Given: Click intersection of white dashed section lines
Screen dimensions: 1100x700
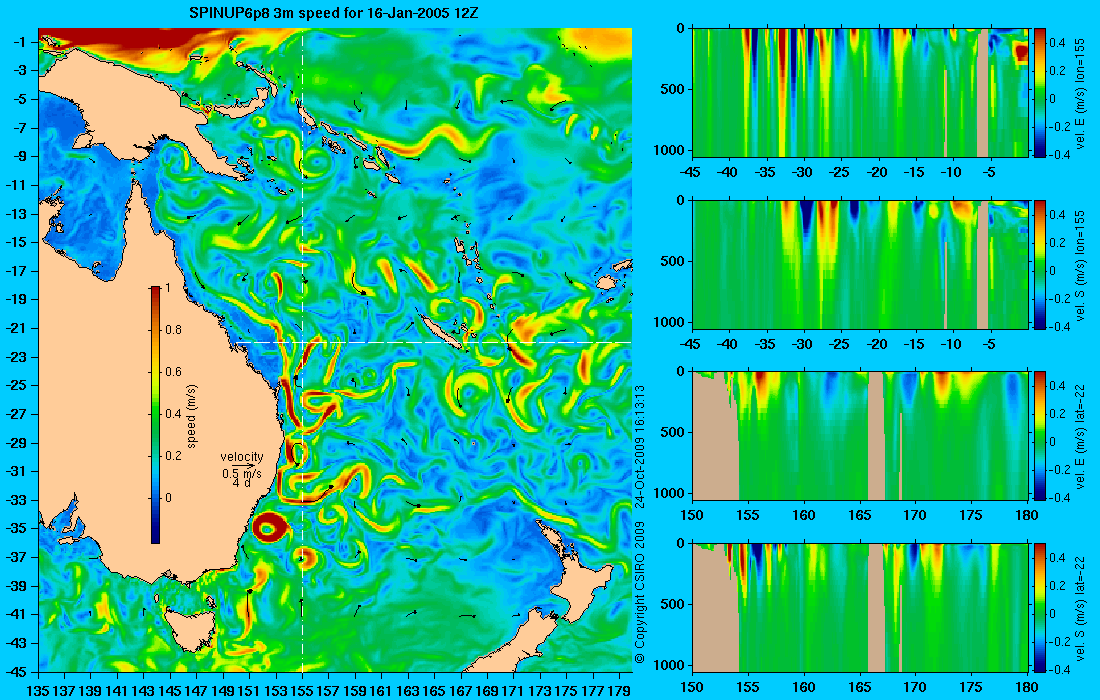Looking at the screenshot, I should pos(302,342).
